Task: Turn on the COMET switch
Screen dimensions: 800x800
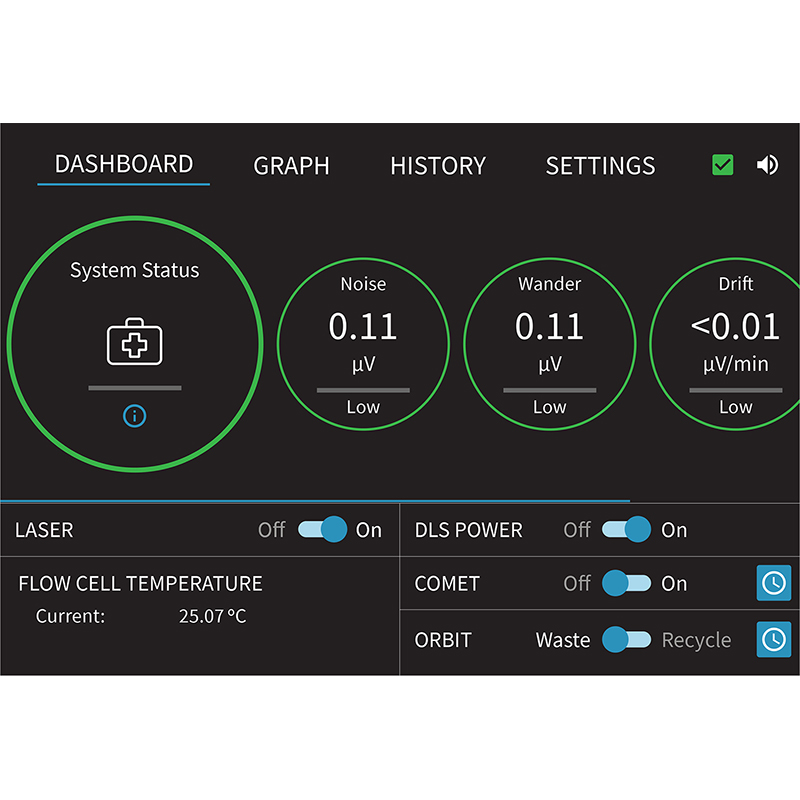Action: 627,583
